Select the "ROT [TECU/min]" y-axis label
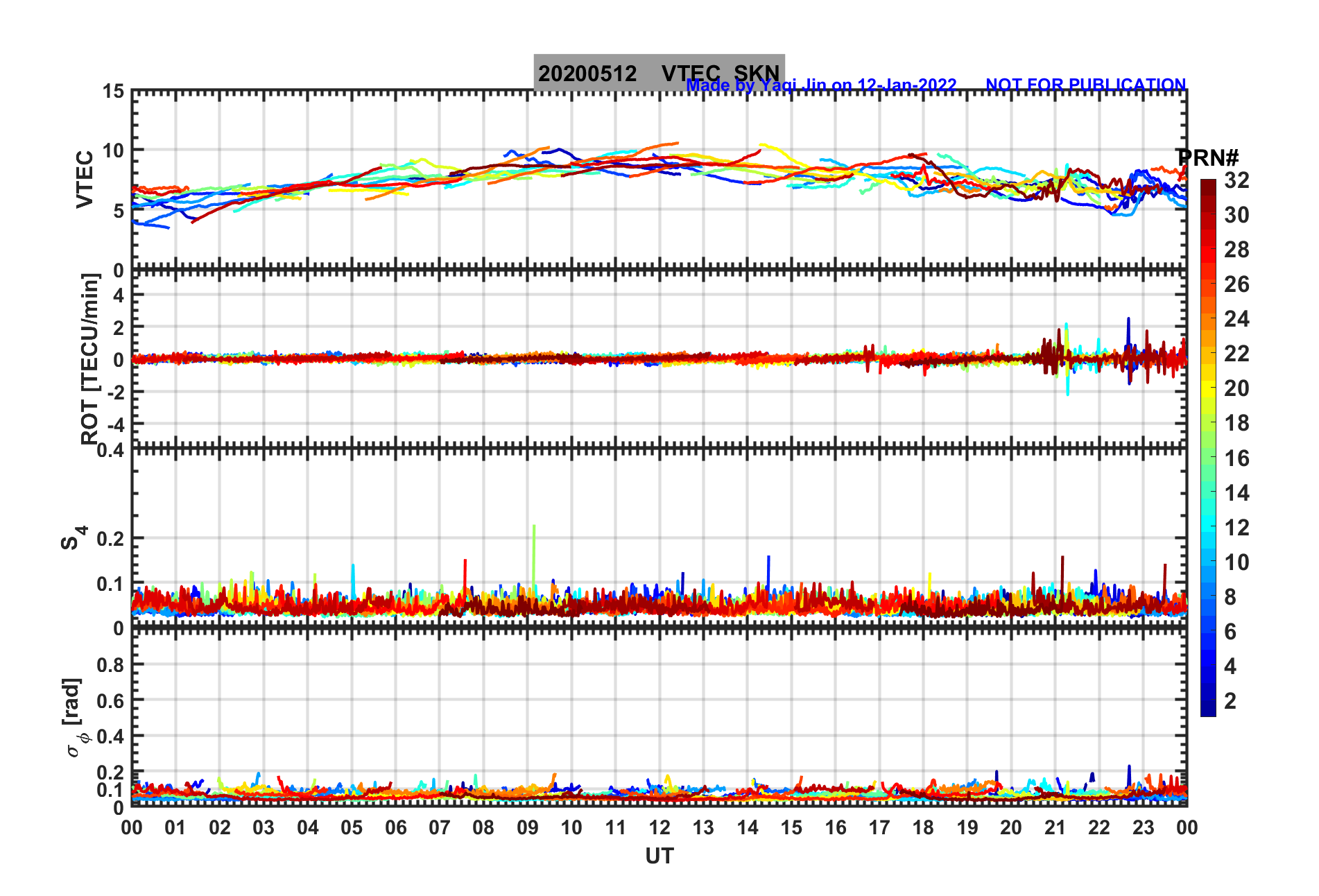 point(90,359)
